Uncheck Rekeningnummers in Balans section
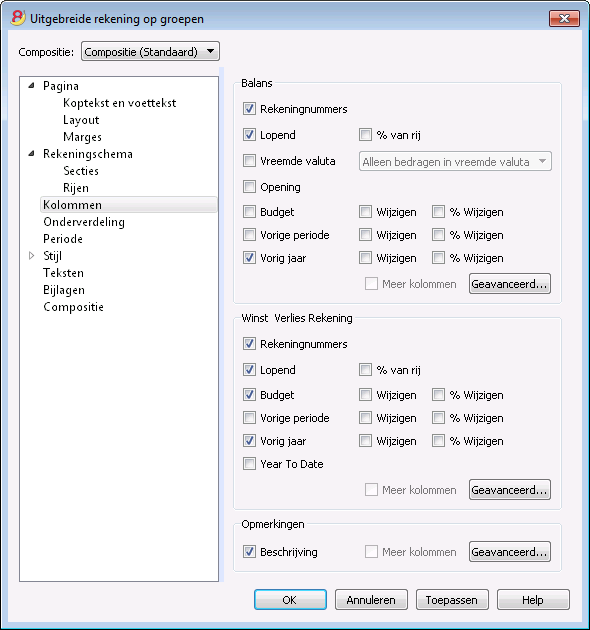Screen dimensions: 590x630 (249, 109)
